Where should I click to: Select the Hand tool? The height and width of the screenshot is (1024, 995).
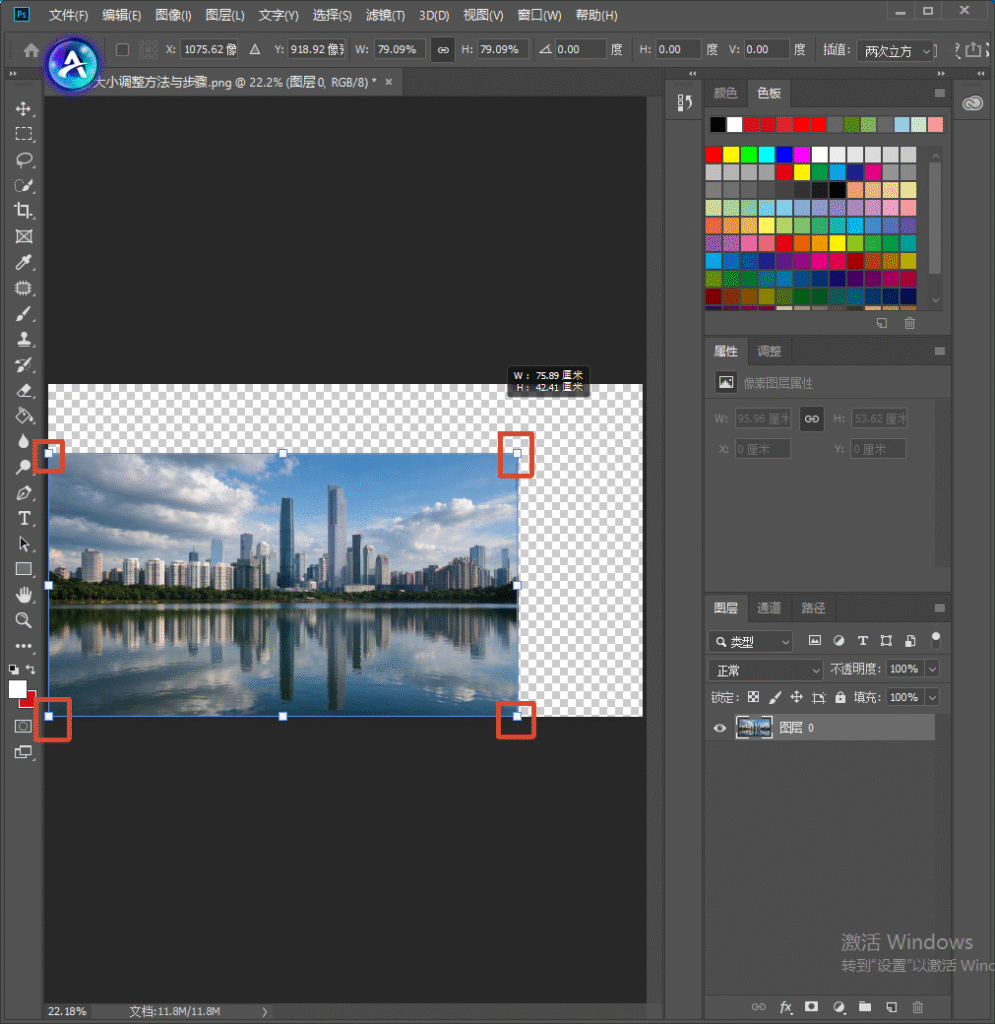[x=24, y=594]
